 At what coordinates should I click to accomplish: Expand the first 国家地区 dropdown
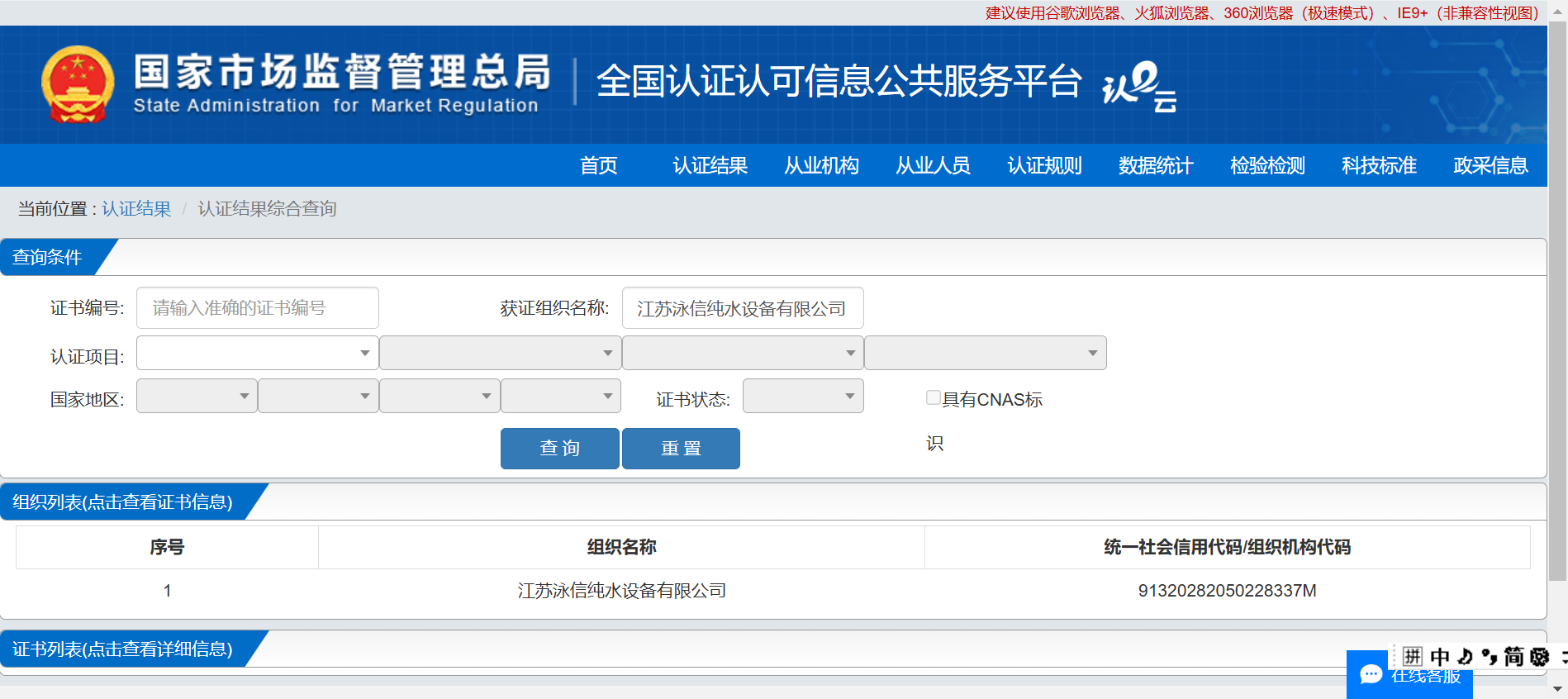(x=197, y=396)
